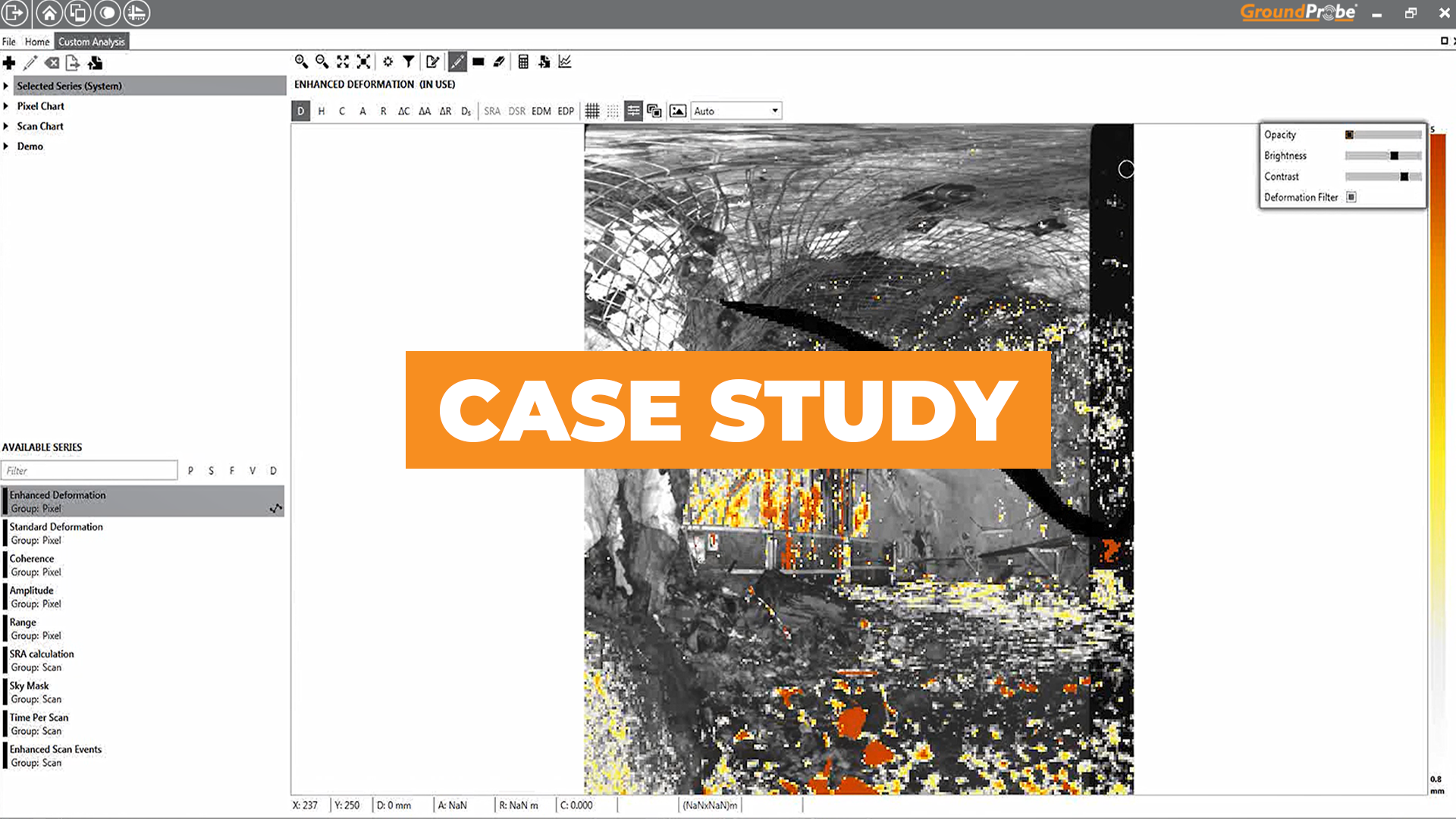Adjust the Brightness slider
Viewport: 1456px width, 819px height.
[x=1394, y=155]
